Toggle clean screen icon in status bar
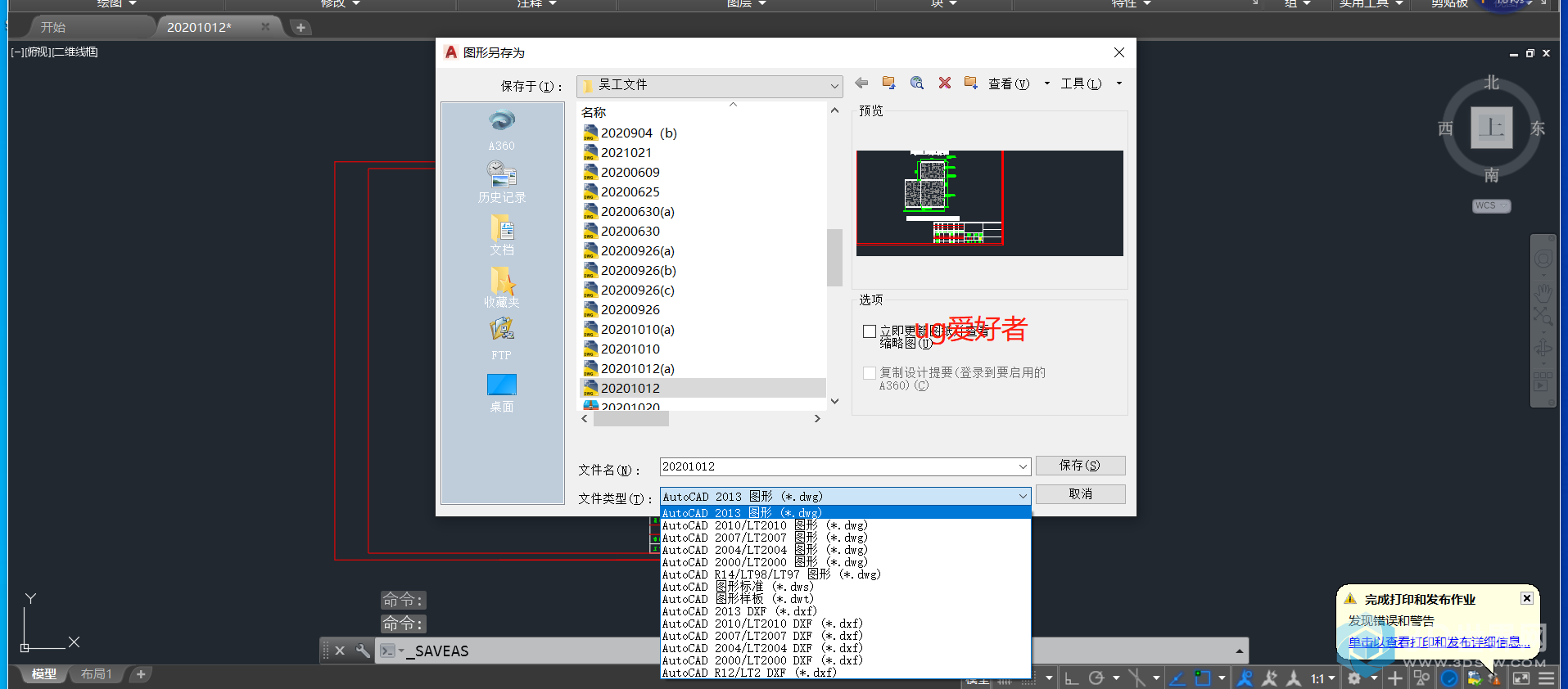The height and width of the screenshot is (689, 1568). [x=1521, y=678]
